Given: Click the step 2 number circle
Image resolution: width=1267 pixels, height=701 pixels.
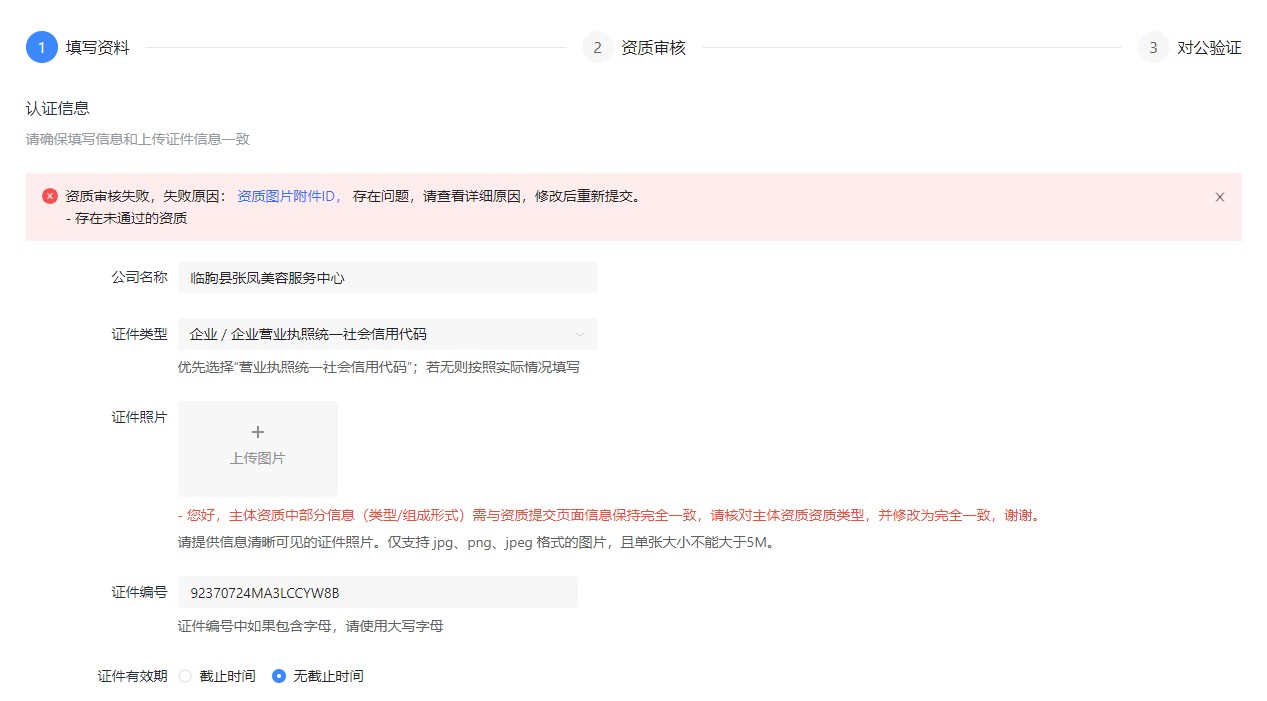Looking at the screenshot, I should 597,47.
